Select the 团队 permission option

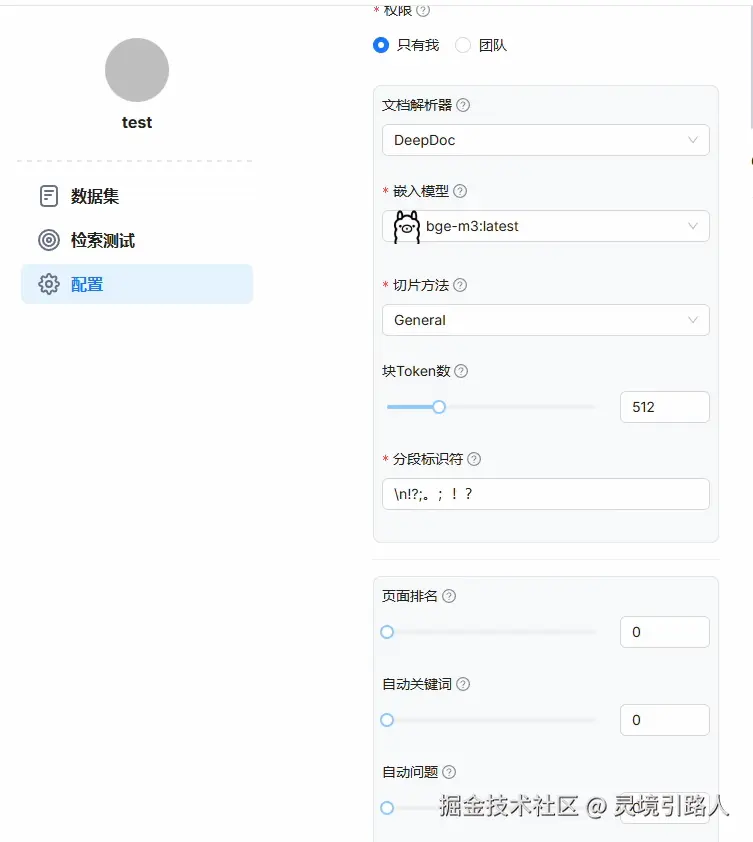(x=461, y=45)
